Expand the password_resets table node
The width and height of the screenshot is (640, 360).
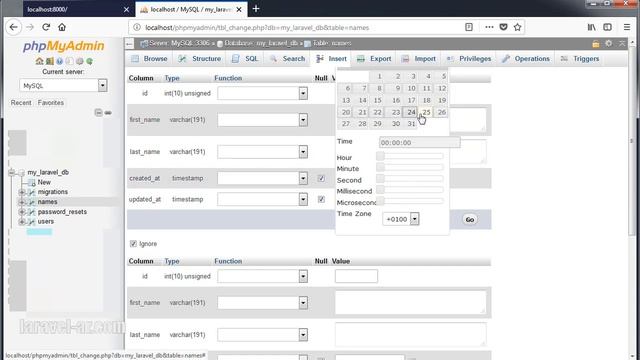pos(22,212)
